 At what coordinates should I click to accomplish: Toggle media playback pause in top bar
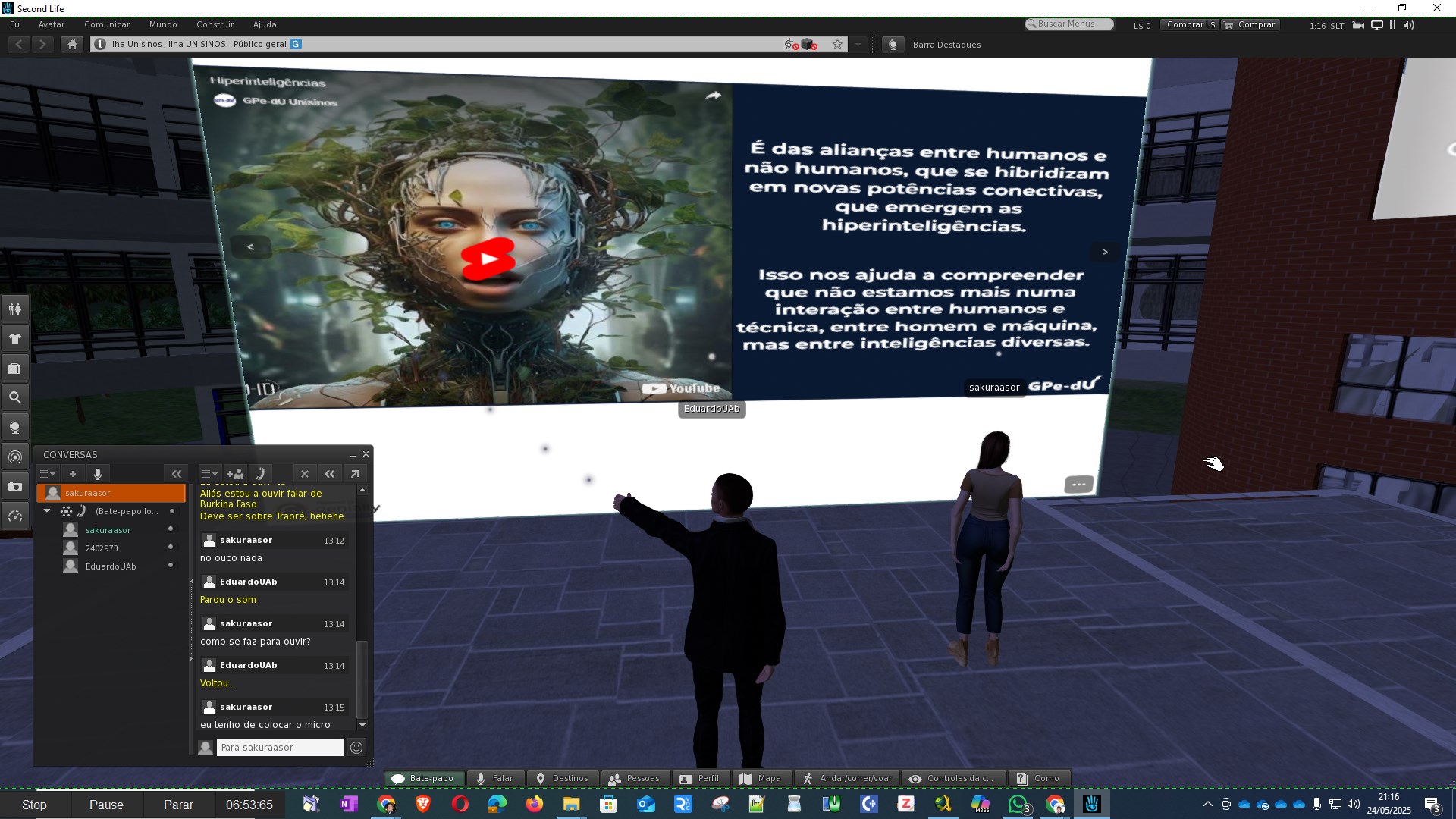point(1392,25)
